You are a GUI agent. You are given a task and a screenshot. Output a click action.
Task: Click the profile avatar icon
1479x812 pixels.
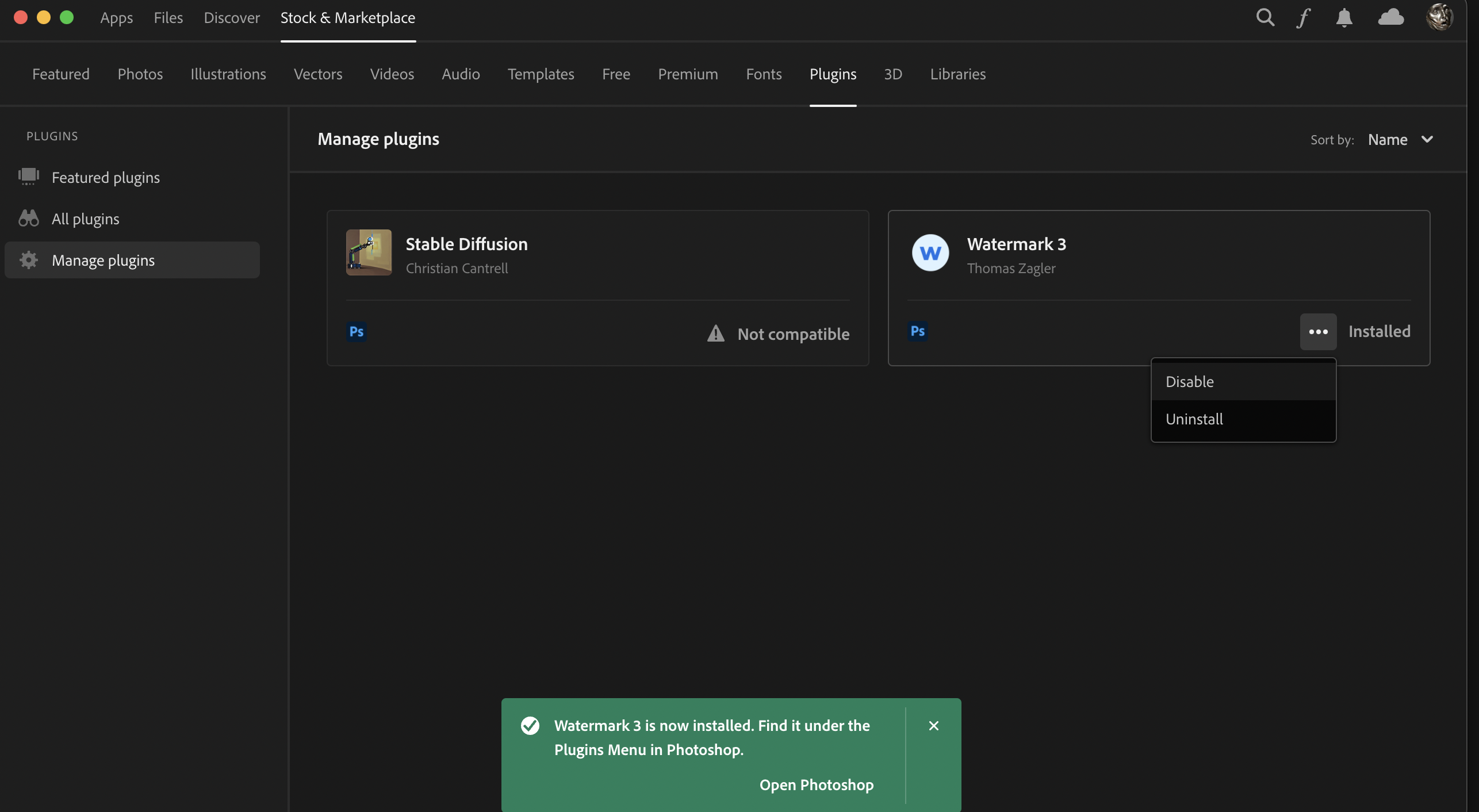point(1440,17)
